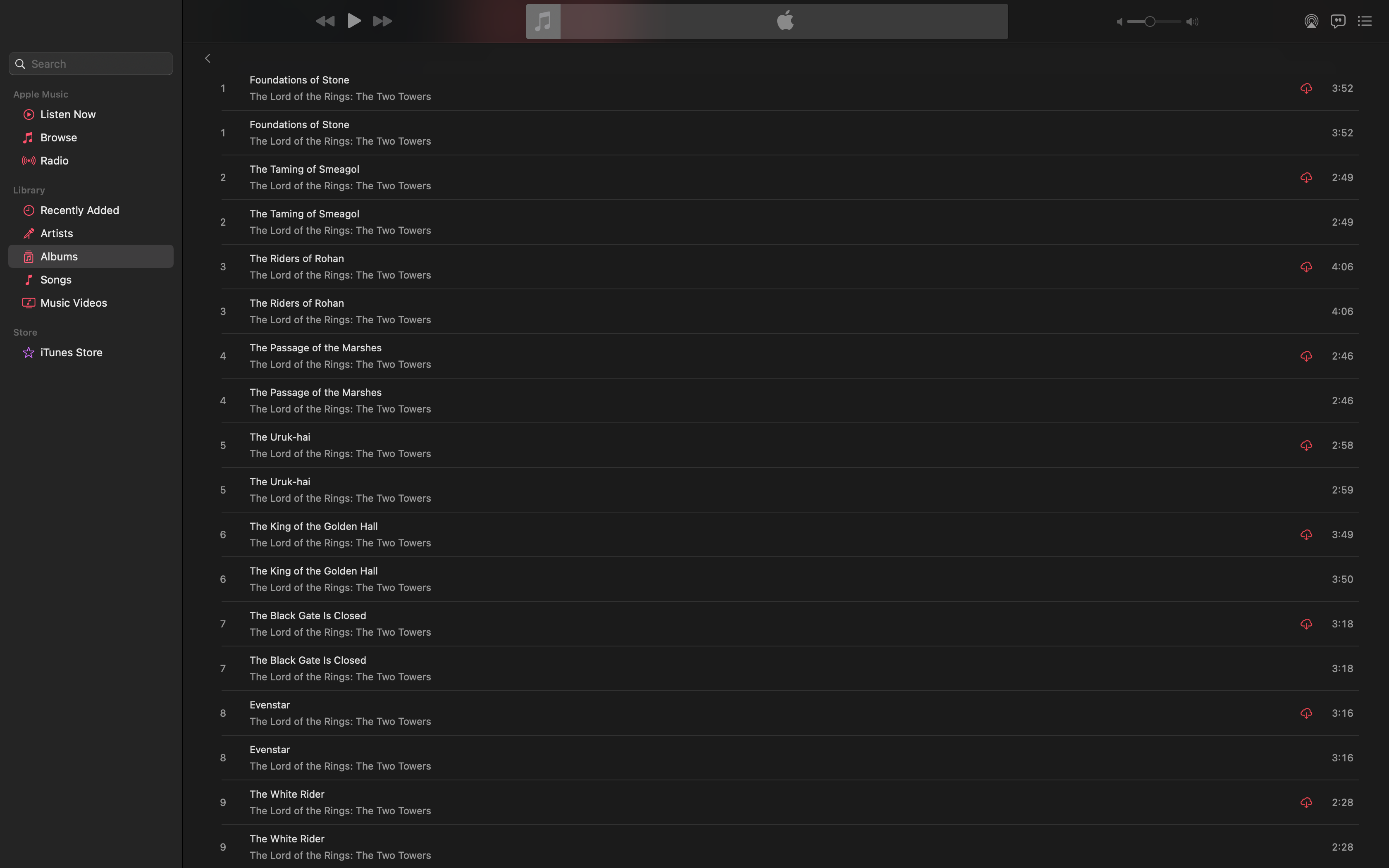Click cloud download icon for Evenstar
The image size is (1389, 868).
click(1306, 713)
